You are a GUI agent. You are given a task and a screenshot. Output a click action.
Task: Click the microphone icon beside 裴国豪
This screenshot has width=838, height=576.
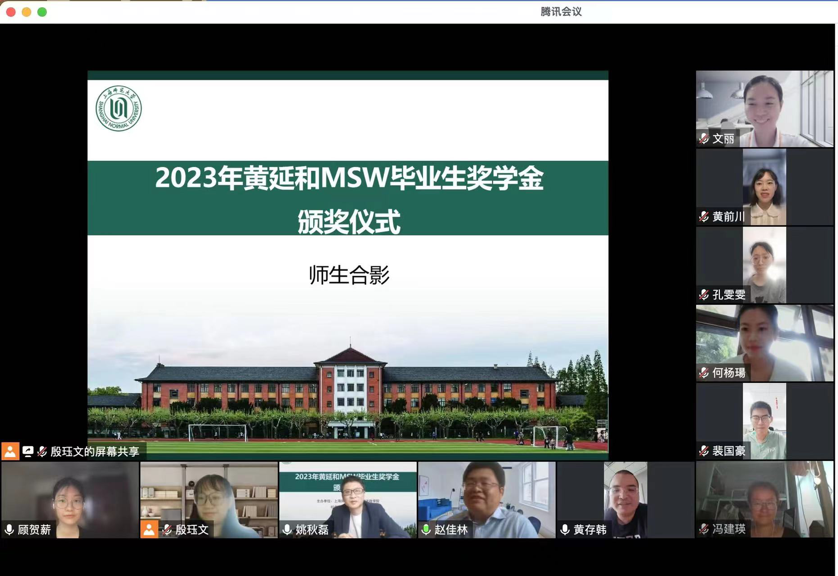point(704,451)
